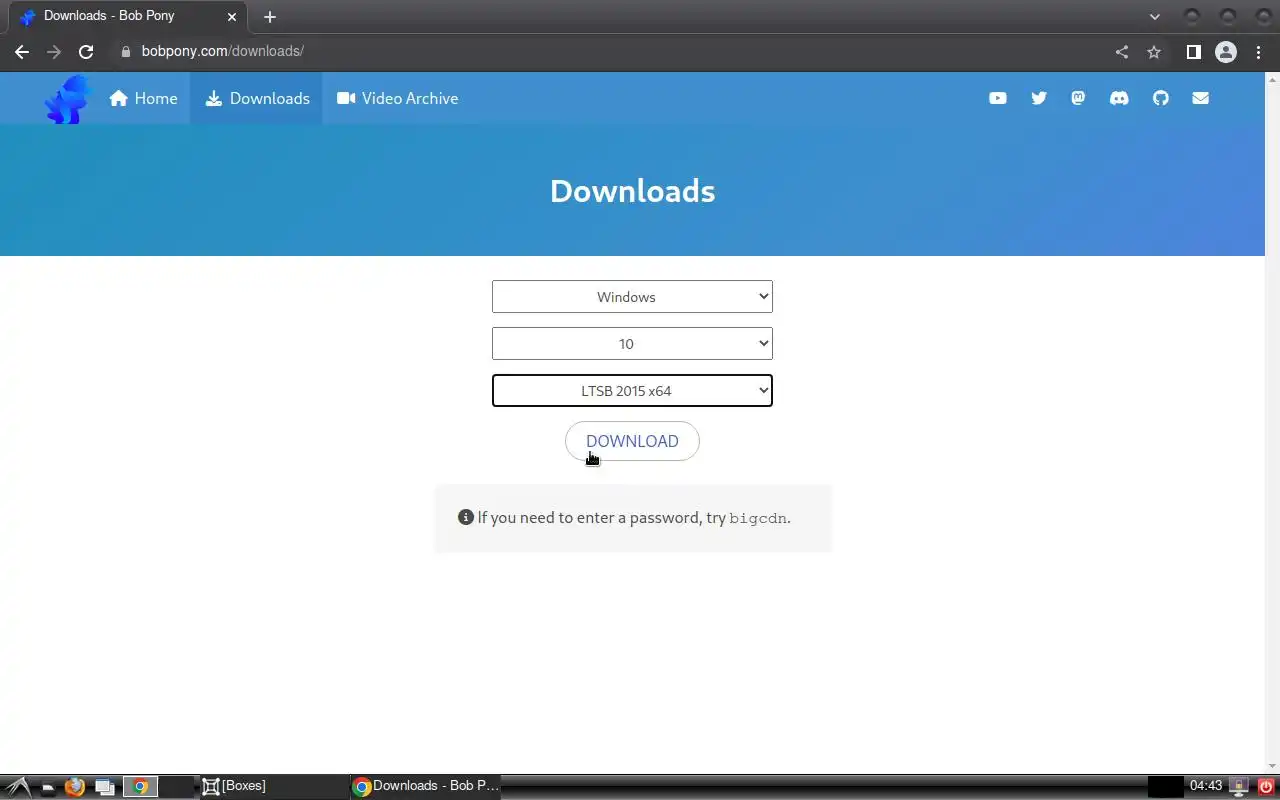Select Downloads in site navigation
The width and height of the screenshot is (1280, 800).
click(x=257, y=98)
